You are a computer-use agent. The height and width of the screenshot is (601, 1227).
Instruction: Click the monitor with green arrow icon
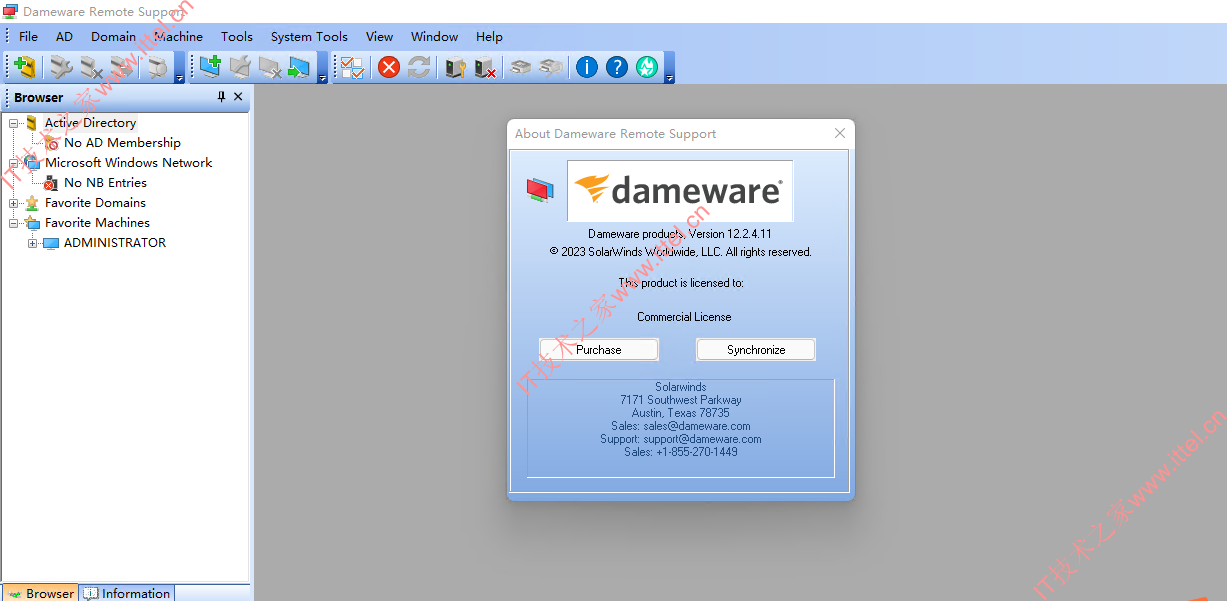point(299,67)
